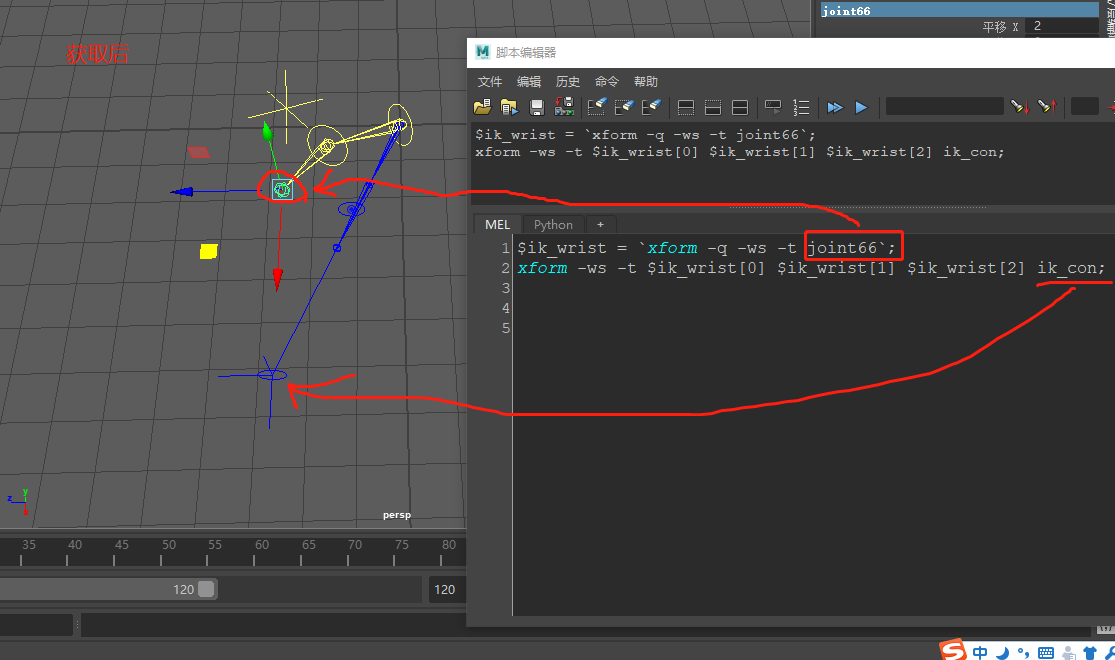This screenshot has height=660, width=1115.
Task: Toggle the punctuation mode icon in Sogou bar
Action: pos(1023,652)
